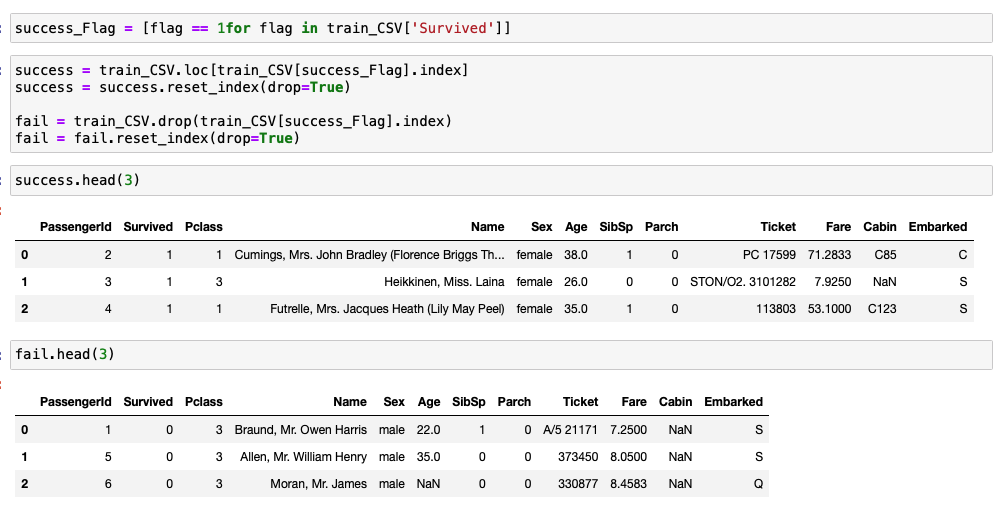Viewport: 1003px width, 505px height.
Task: Click fare value 8.4583
Action: [628, 484]
